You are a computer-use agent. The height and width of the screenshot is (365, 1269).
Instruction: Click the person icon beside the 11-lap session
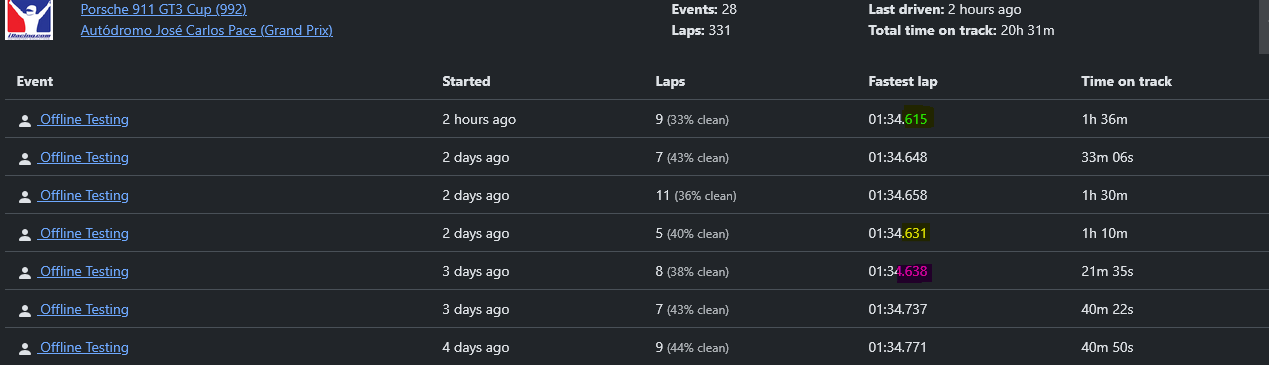point(25,196)
